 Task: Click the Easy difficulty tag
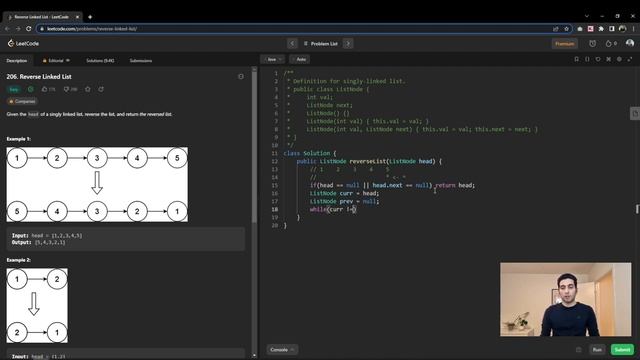coord(14,89)
